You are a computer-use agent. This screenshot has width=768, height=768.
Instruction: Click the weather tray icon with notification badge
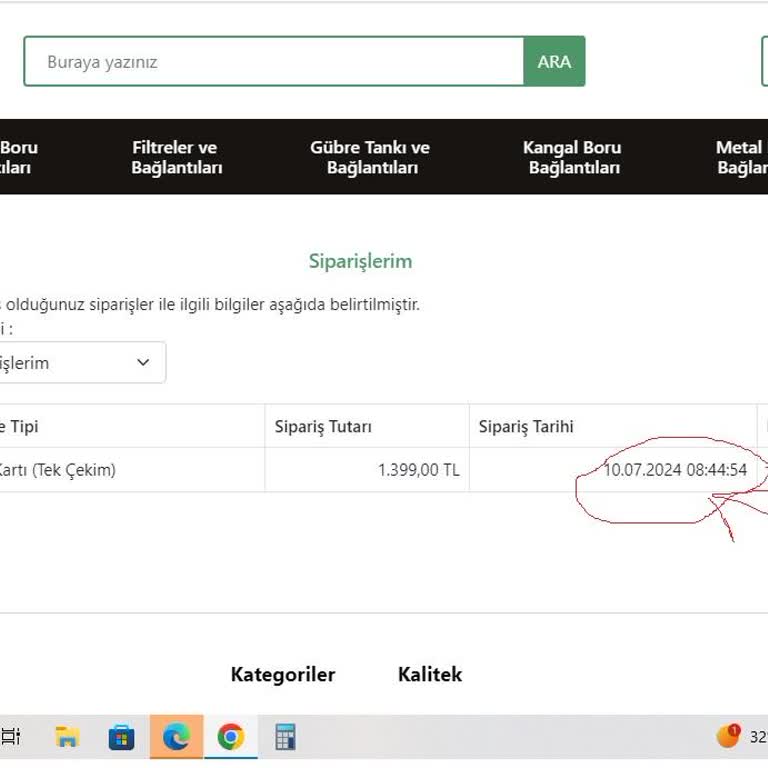[728, 736]
